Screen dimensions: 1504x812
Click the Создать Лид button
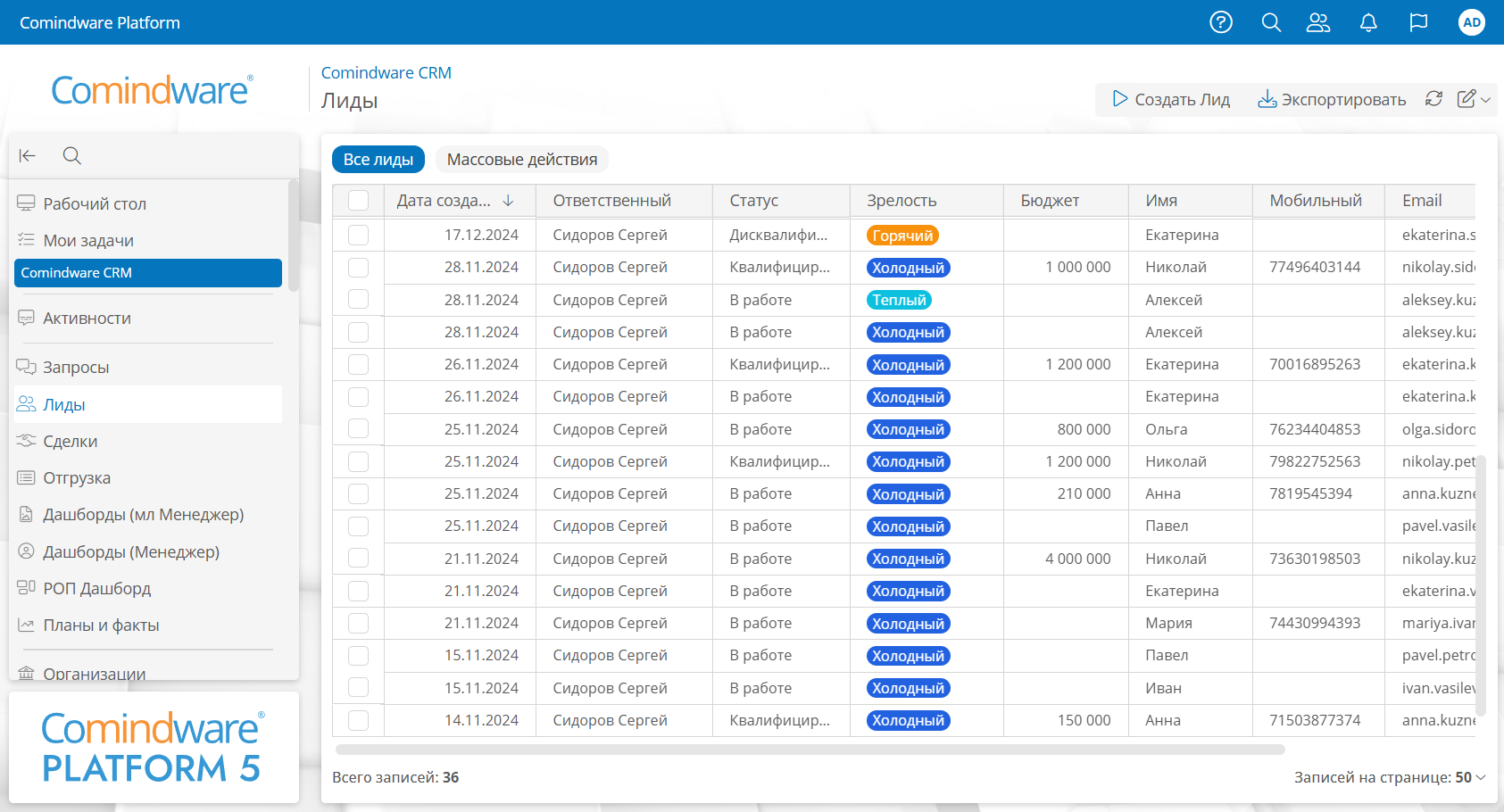click(1171, 99)
